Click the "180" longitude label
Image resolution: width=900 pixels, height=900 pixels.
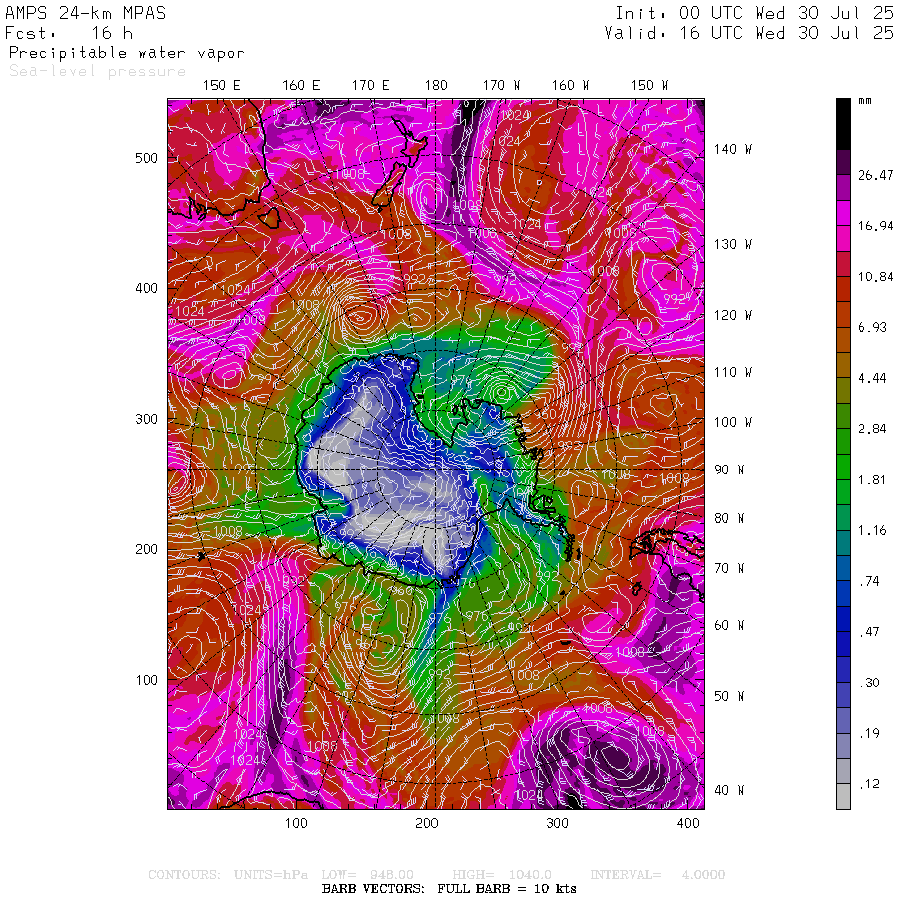pyautogui.click(x=436, y=86)
